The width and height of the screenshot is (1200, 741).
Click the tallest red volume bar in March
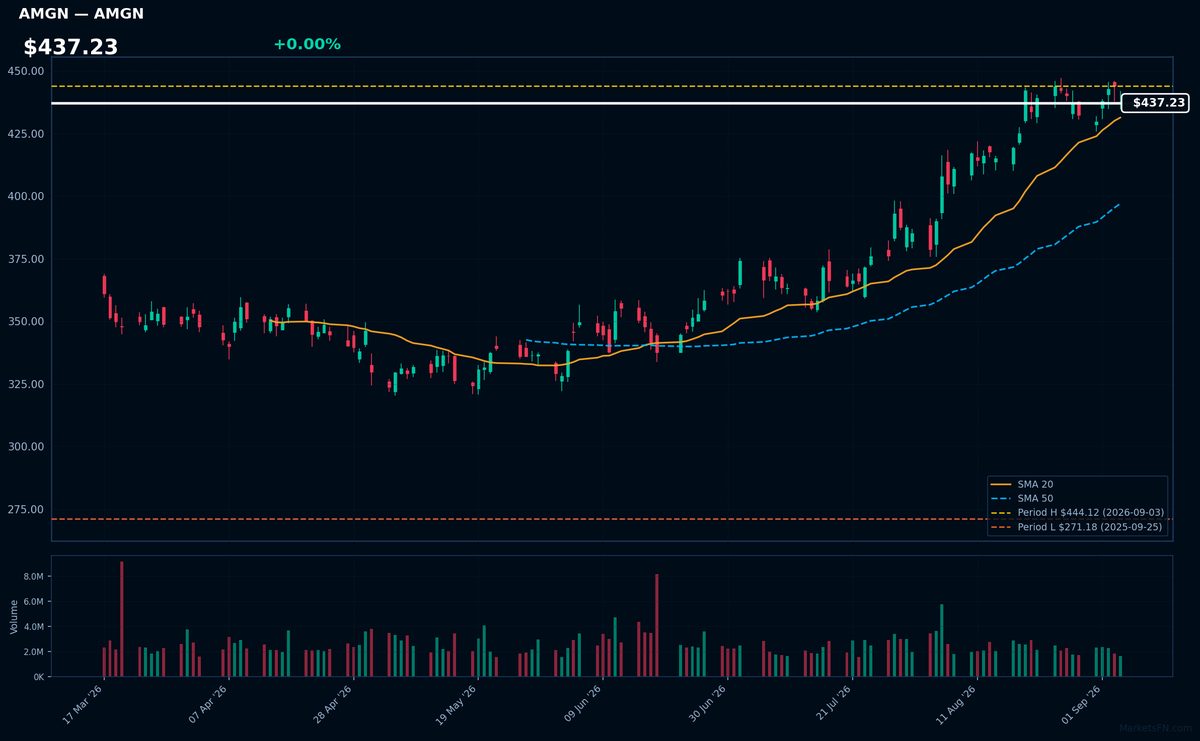[122, 619]
